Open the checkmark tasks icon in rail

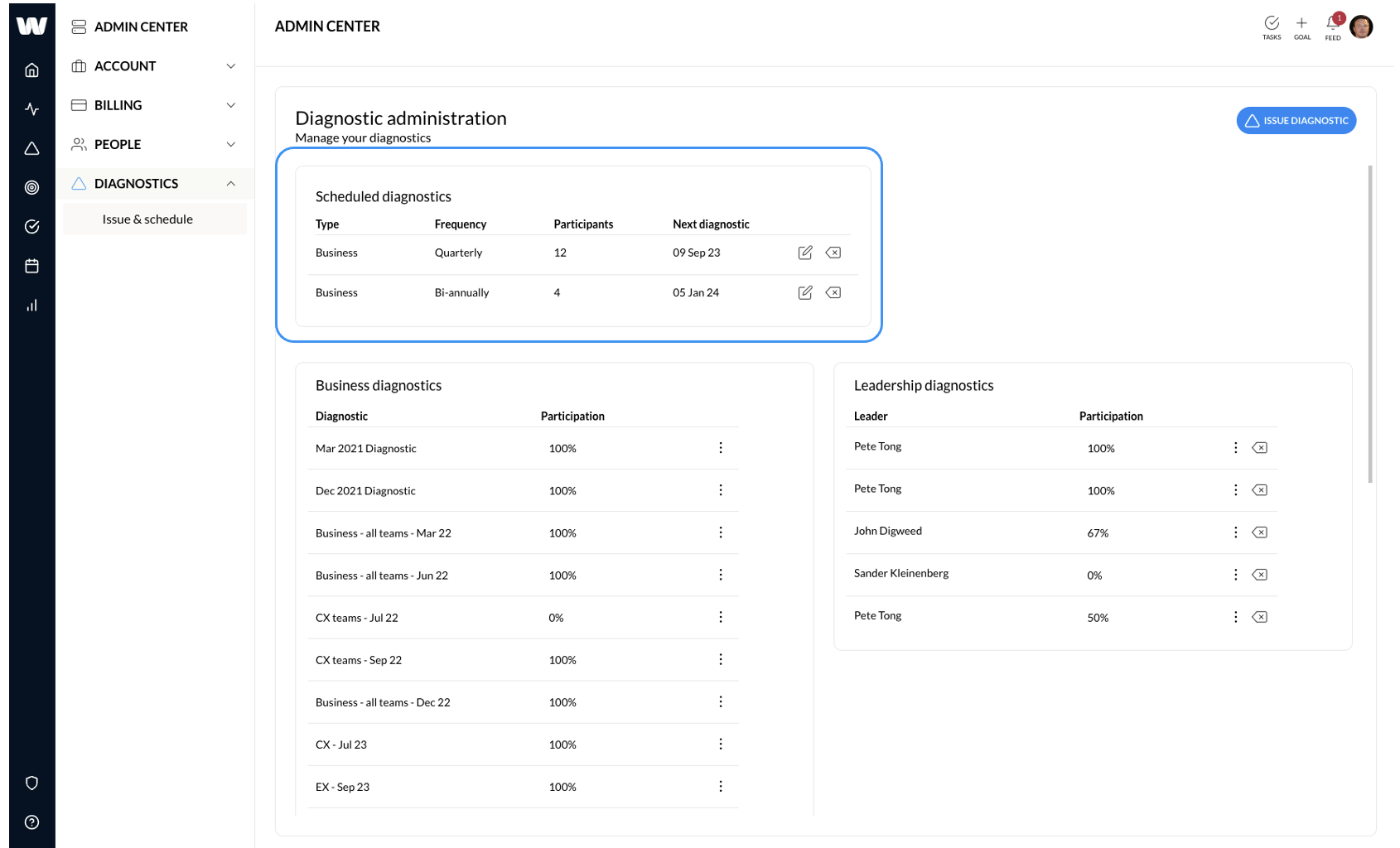pos(31,227)
